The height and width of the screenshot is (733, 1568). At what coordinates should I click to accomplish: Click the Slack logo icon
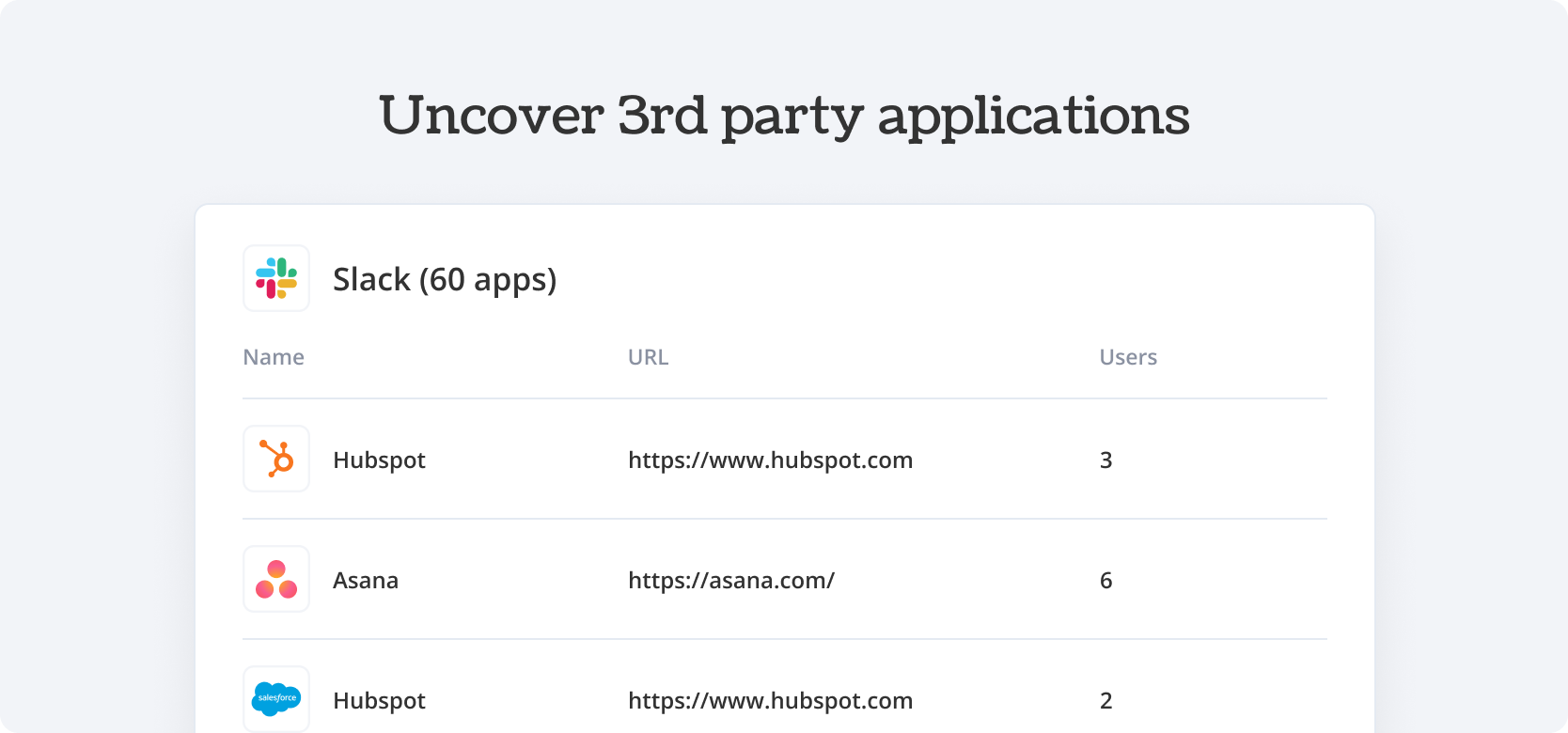tap(276, 278)
